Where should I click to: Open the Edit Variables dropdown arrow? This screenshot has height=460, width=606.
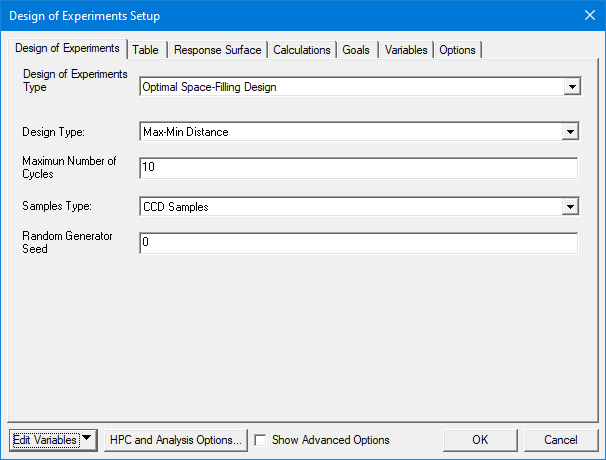pyautogui.click(x=87, y=440)
